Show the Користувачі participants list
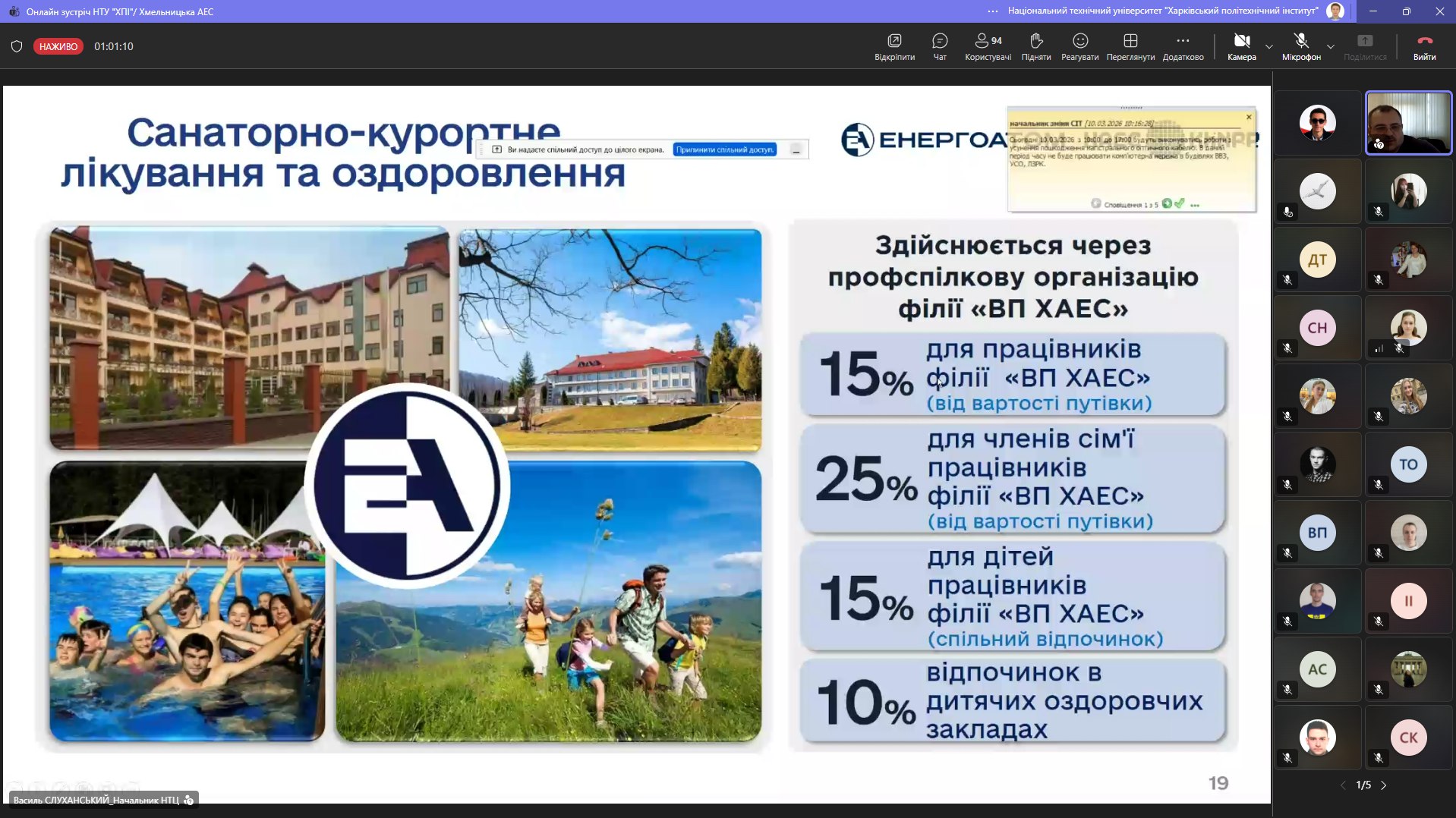This screenshot has height=818, width=1456. pyautogui.click(x=988, y=46)
